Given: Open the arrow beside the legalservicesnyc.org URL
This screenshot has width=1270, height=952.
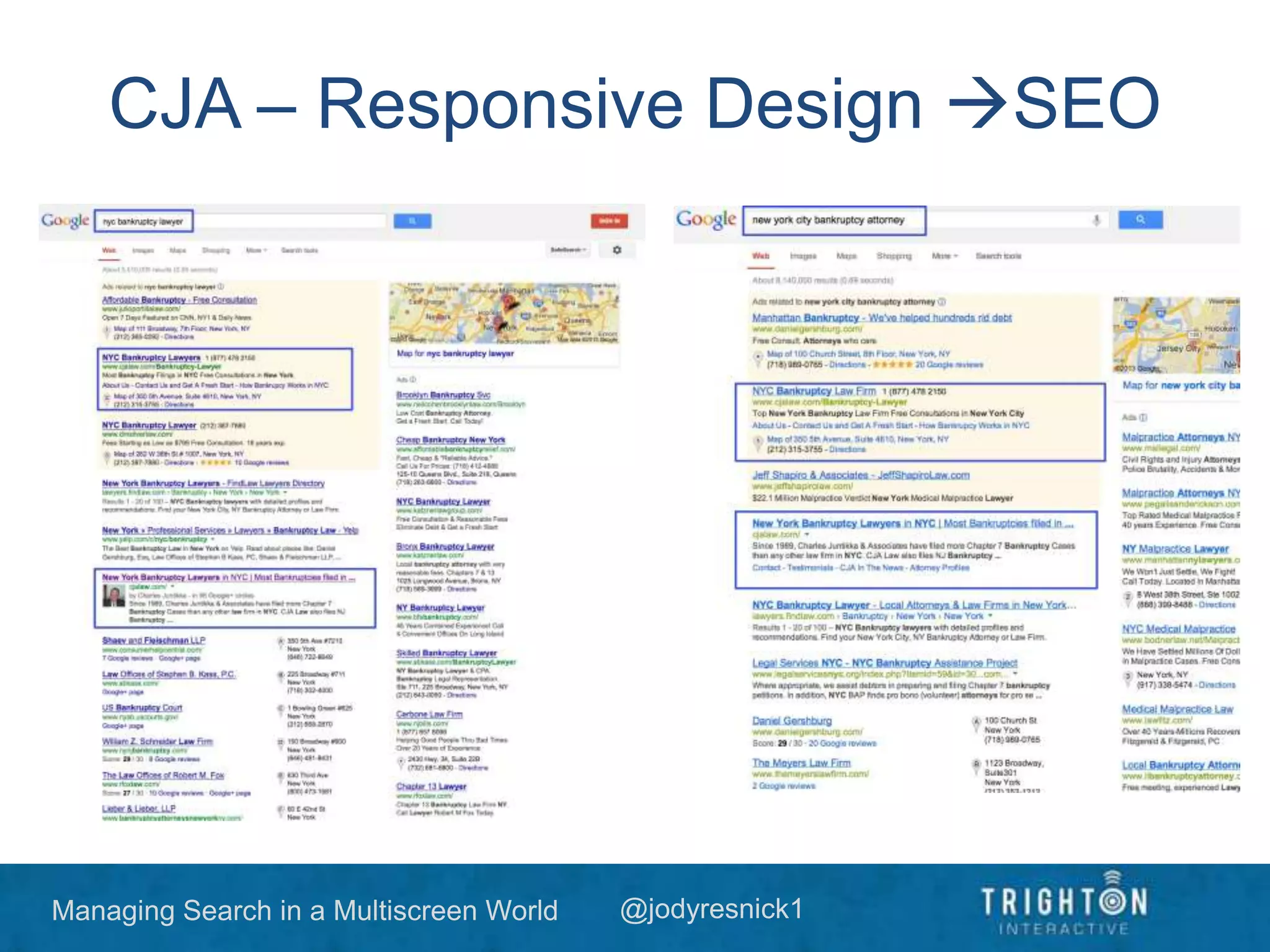Looking at the screenshot, I should coord(1016,674).
